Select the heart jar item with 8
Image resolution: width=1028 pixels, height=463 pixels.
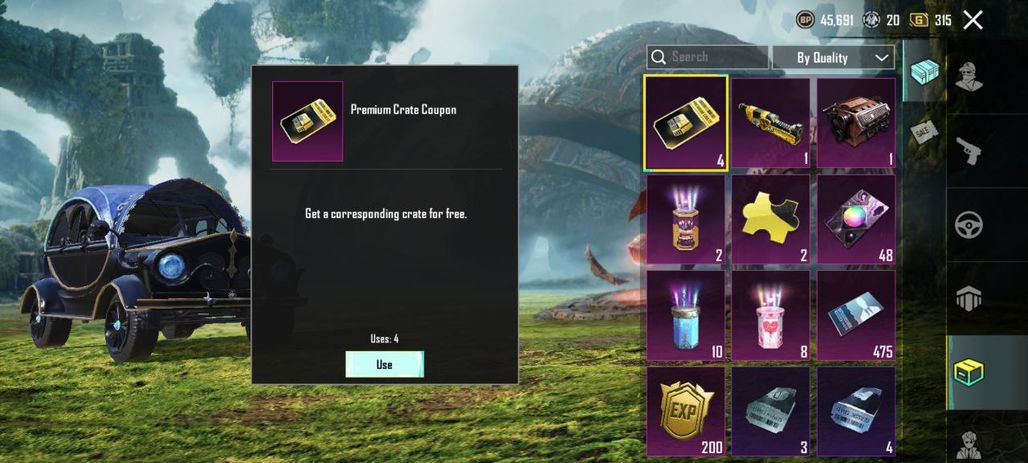click(771, 315)
